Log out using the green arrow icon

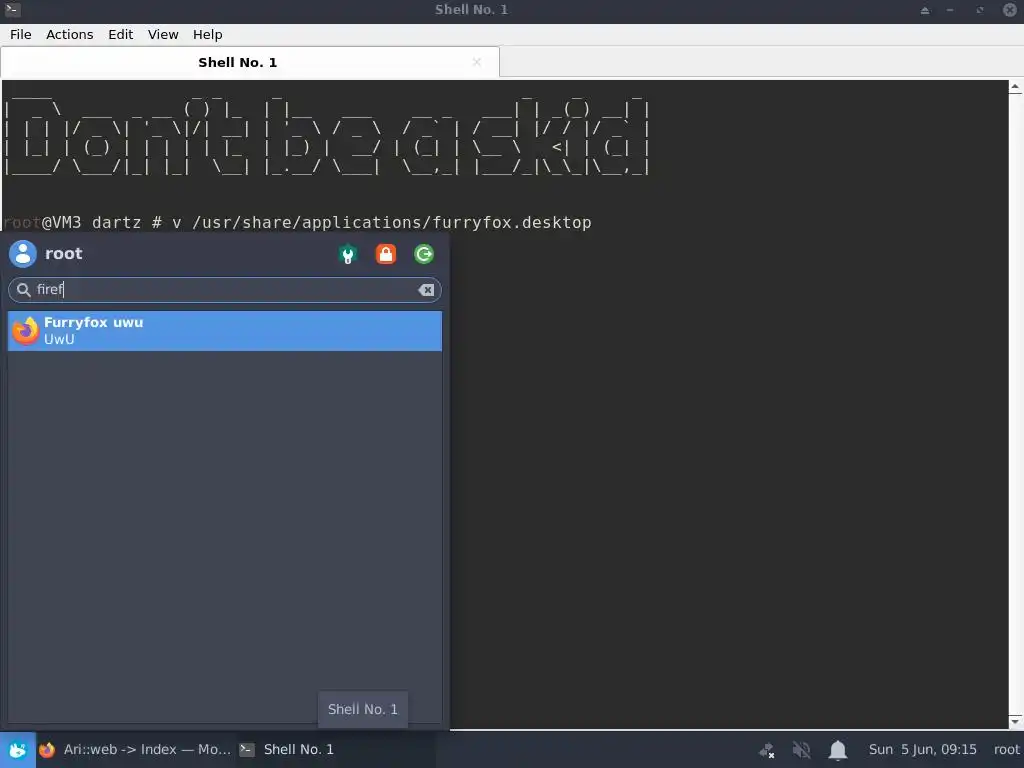tap(424, 254)
